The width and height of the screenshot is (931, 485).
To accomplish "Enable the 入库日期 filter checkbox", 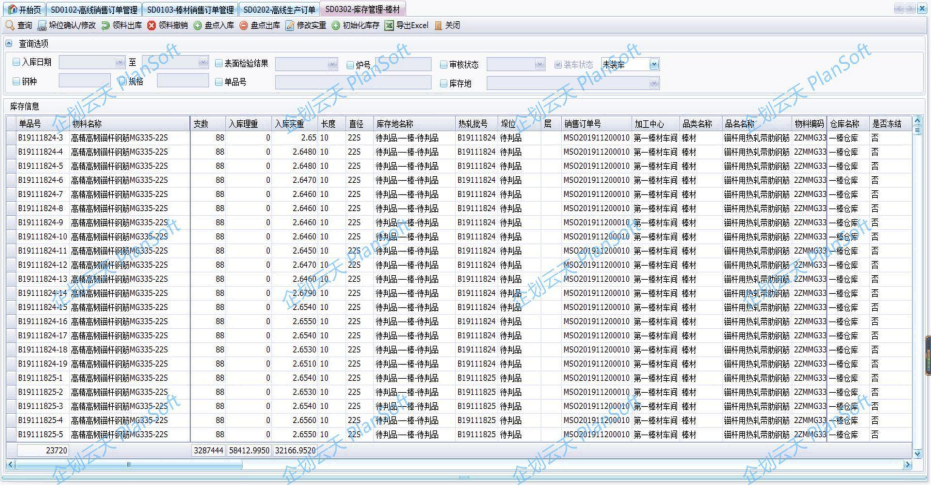I will (16, 62).
